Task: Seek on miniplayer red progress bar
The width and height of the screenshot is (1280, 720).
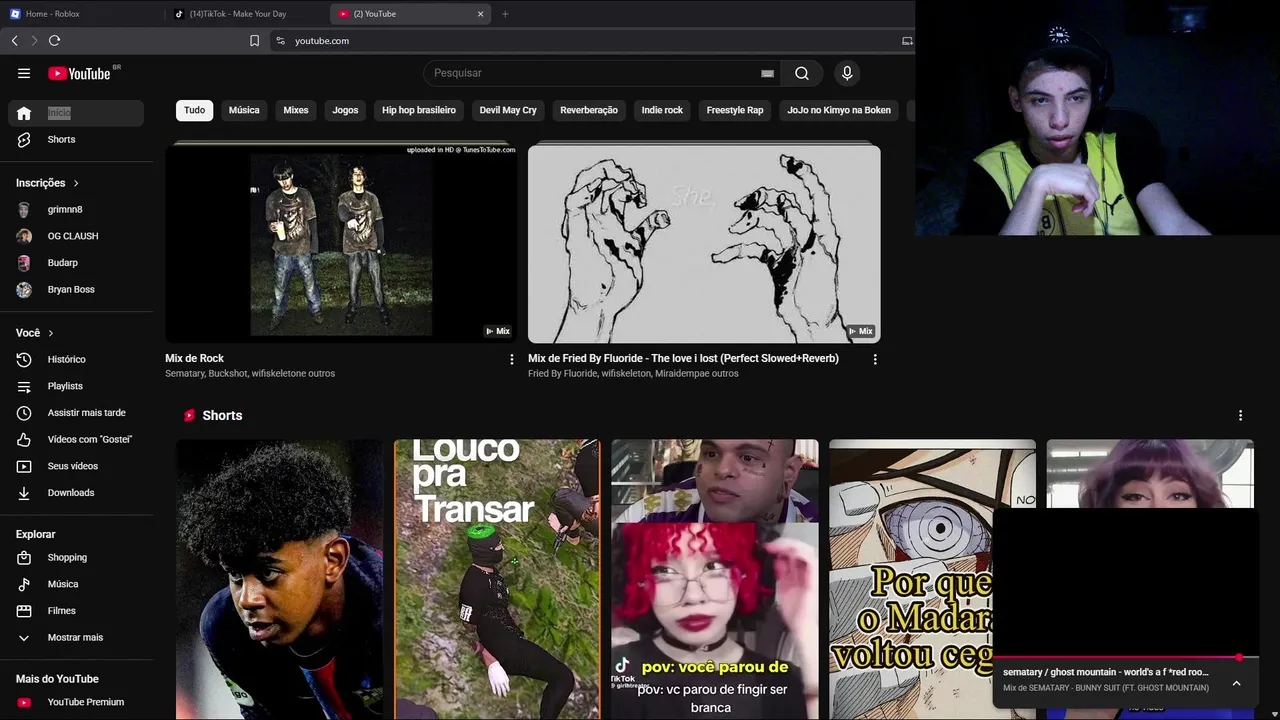Action: [x=1125, y=658]
